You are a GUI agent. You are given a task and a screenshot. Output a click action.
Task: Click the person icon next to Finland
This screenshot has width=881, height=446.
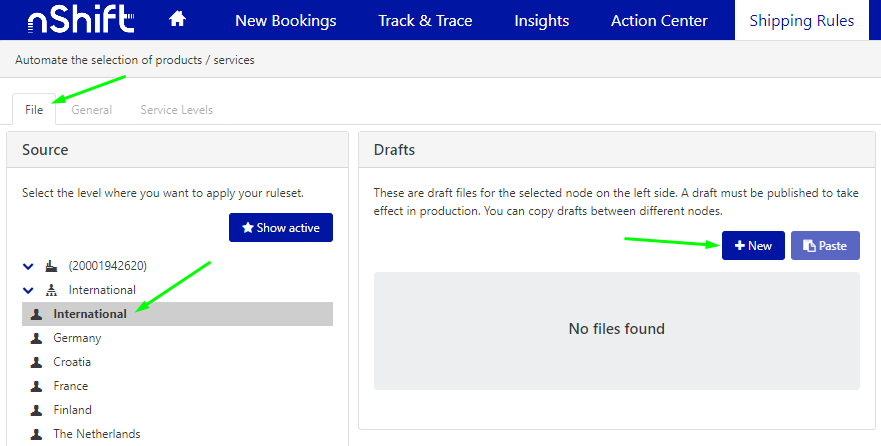[x=37, y=410]
